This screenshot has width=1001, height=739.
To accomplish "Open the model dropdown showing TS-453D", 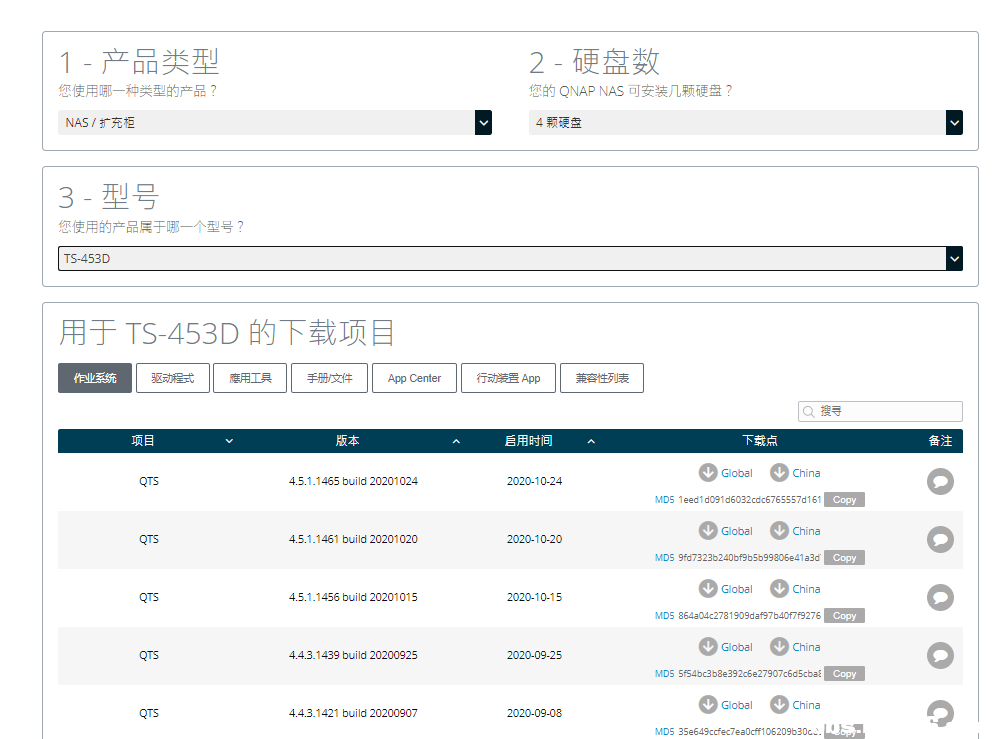I will (510, 259).
